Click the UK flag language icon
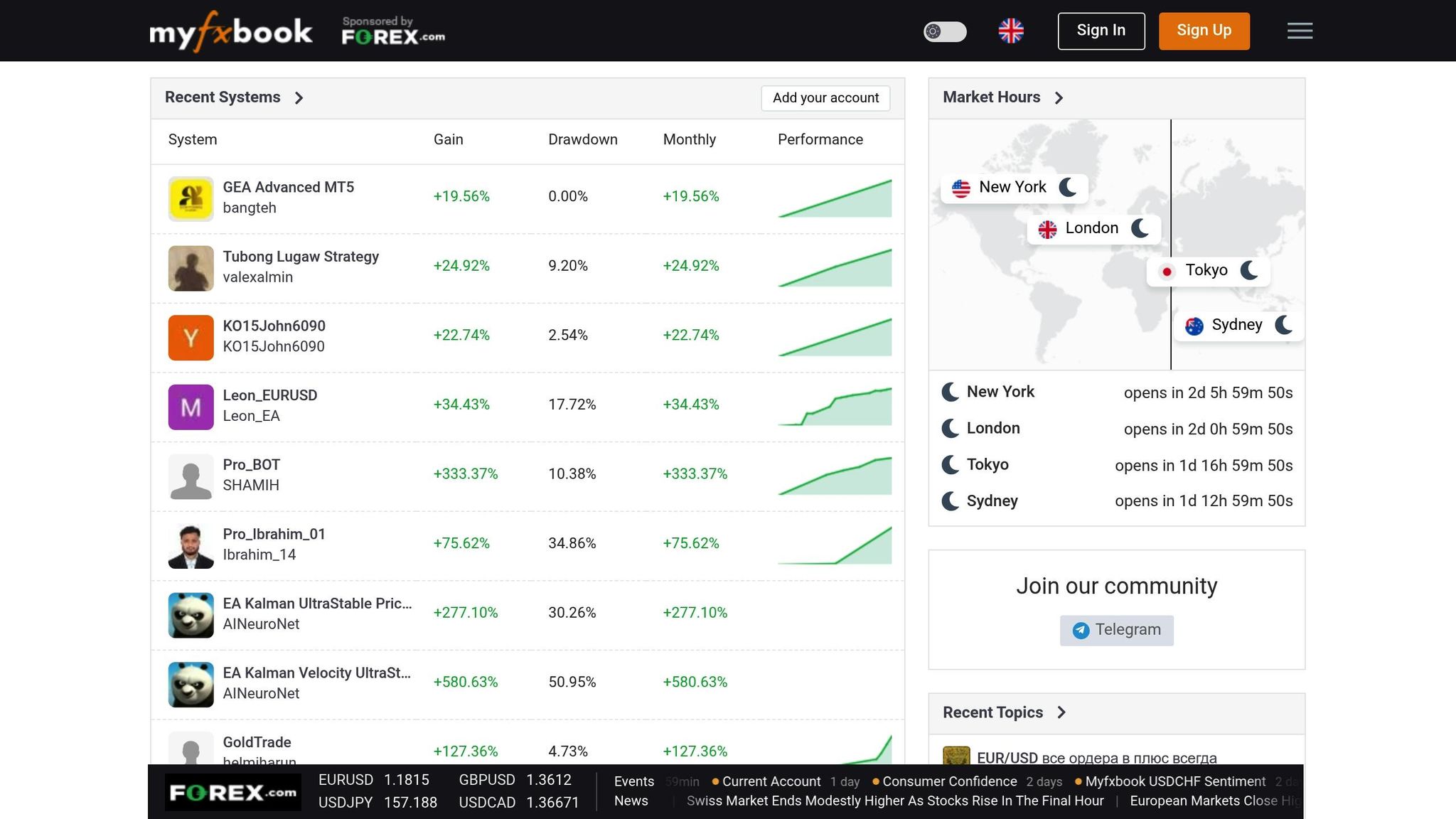Image resolution: width=1456 pixels, height=819 pixels. [1010, 31]
